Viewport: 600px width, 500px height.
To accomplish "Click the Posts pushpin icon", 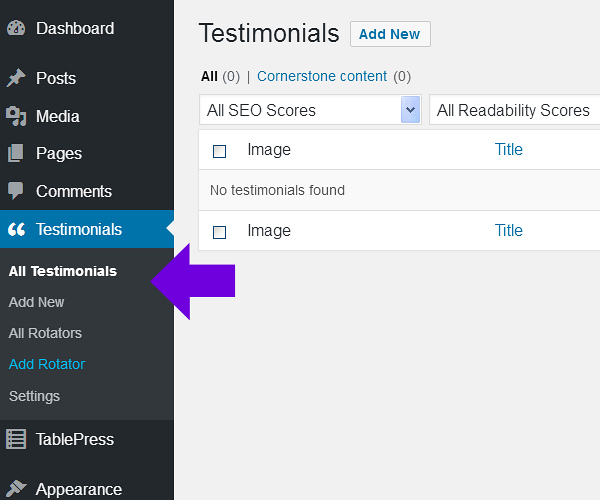I will (16, 78).
